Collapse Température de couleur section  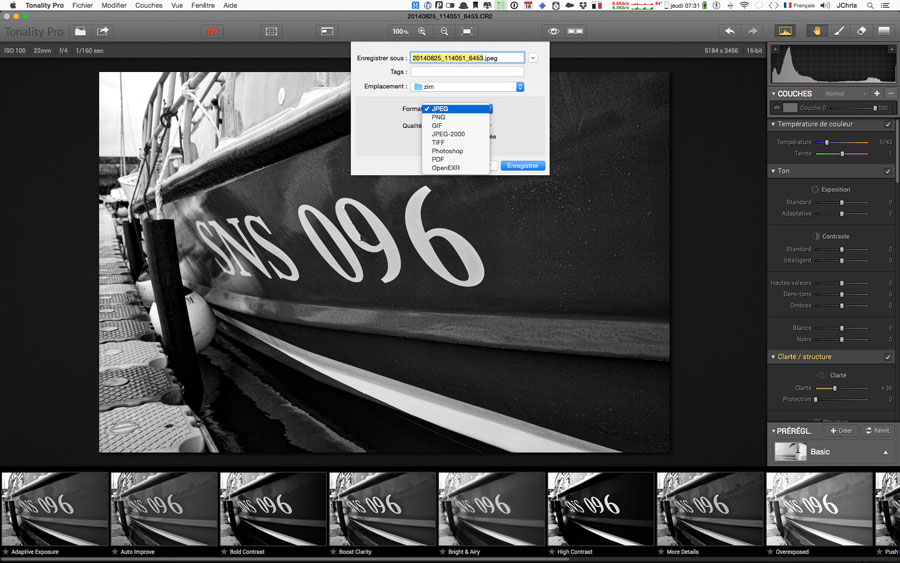pyautogui.click(x=773, y=124)
